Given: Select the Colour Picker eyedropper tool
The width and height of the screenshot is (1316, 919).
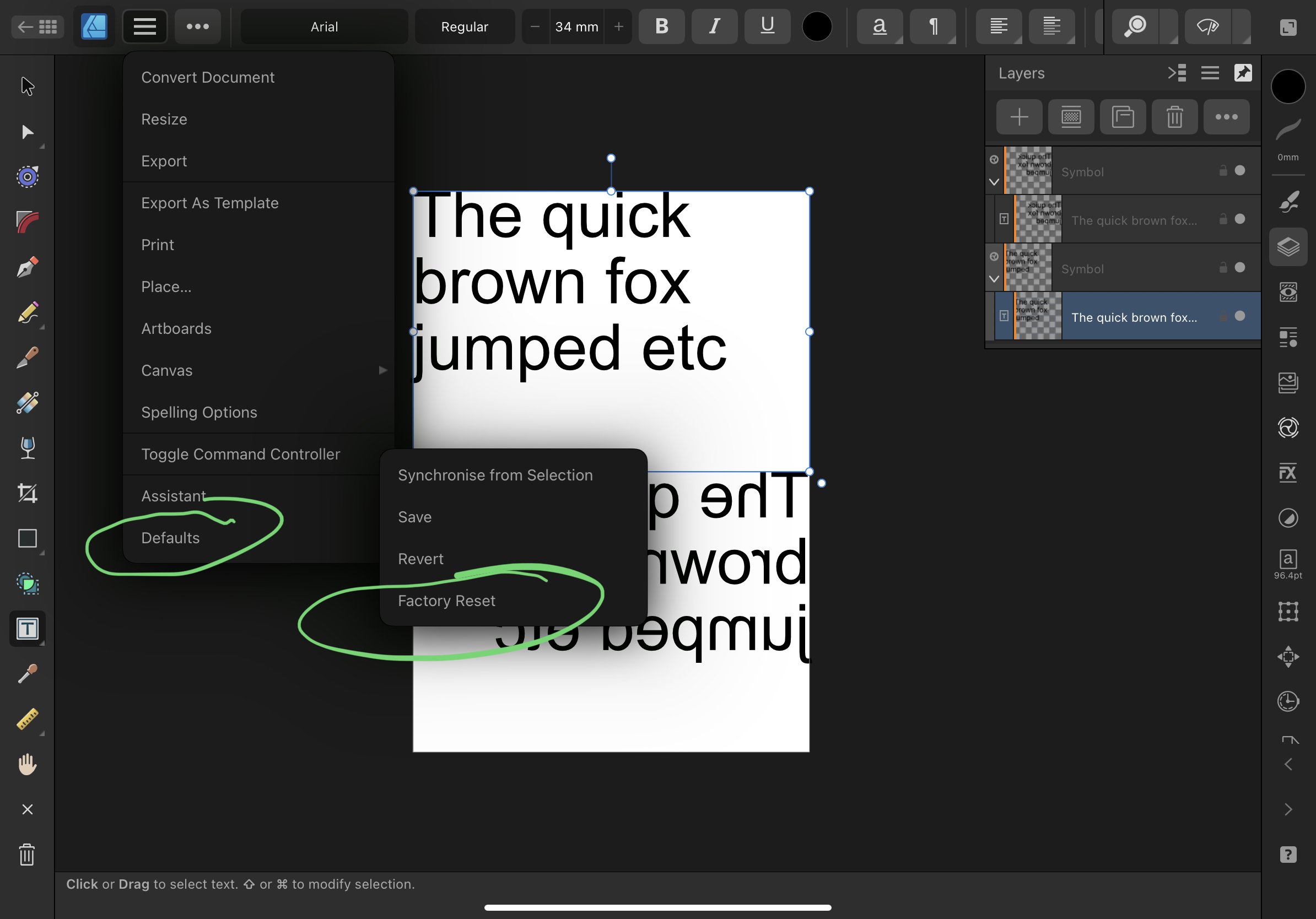Looking at the screenshot, I should point(27,674).
